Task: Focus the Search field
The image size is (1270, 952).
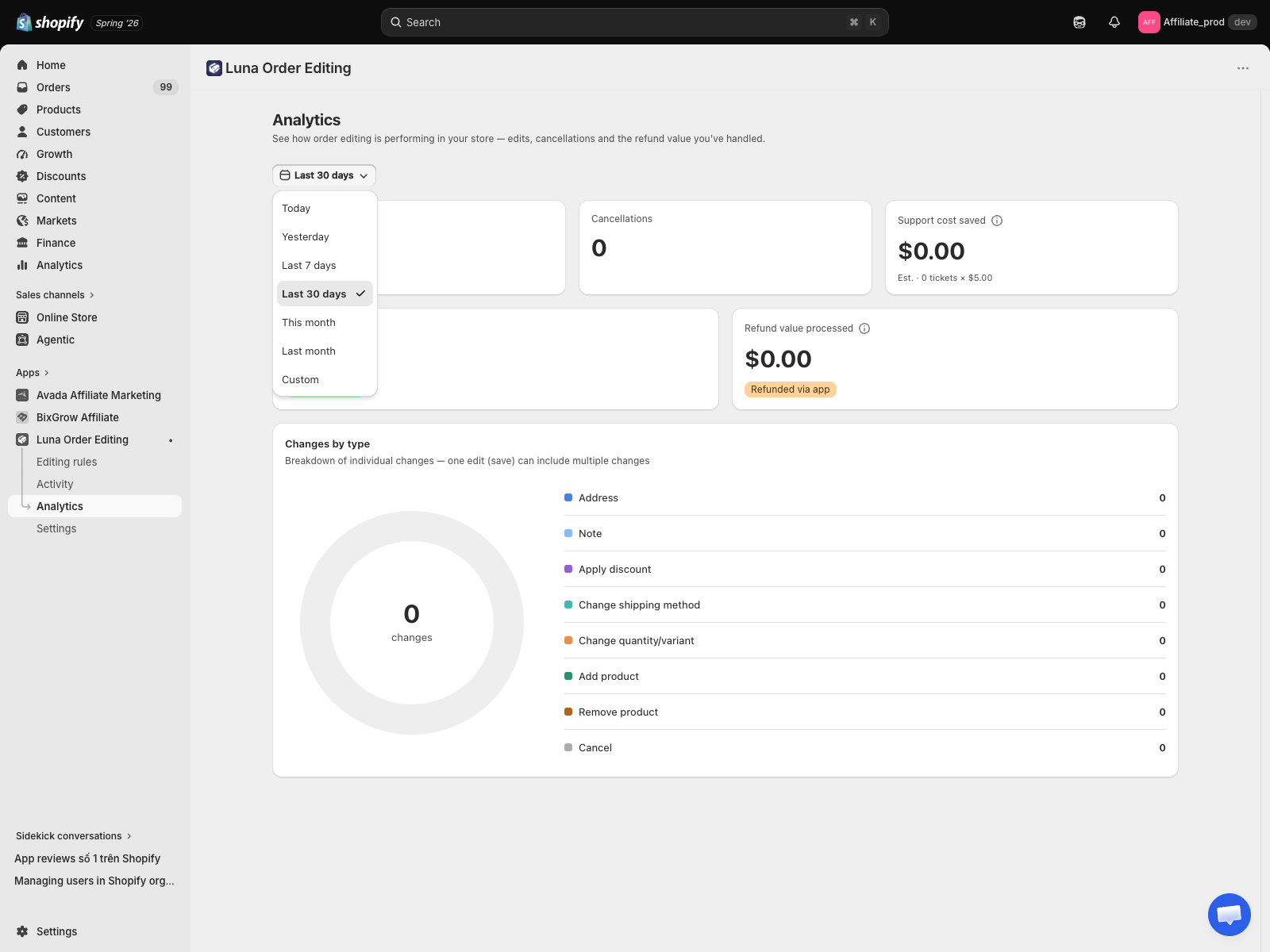Action: 634,22
